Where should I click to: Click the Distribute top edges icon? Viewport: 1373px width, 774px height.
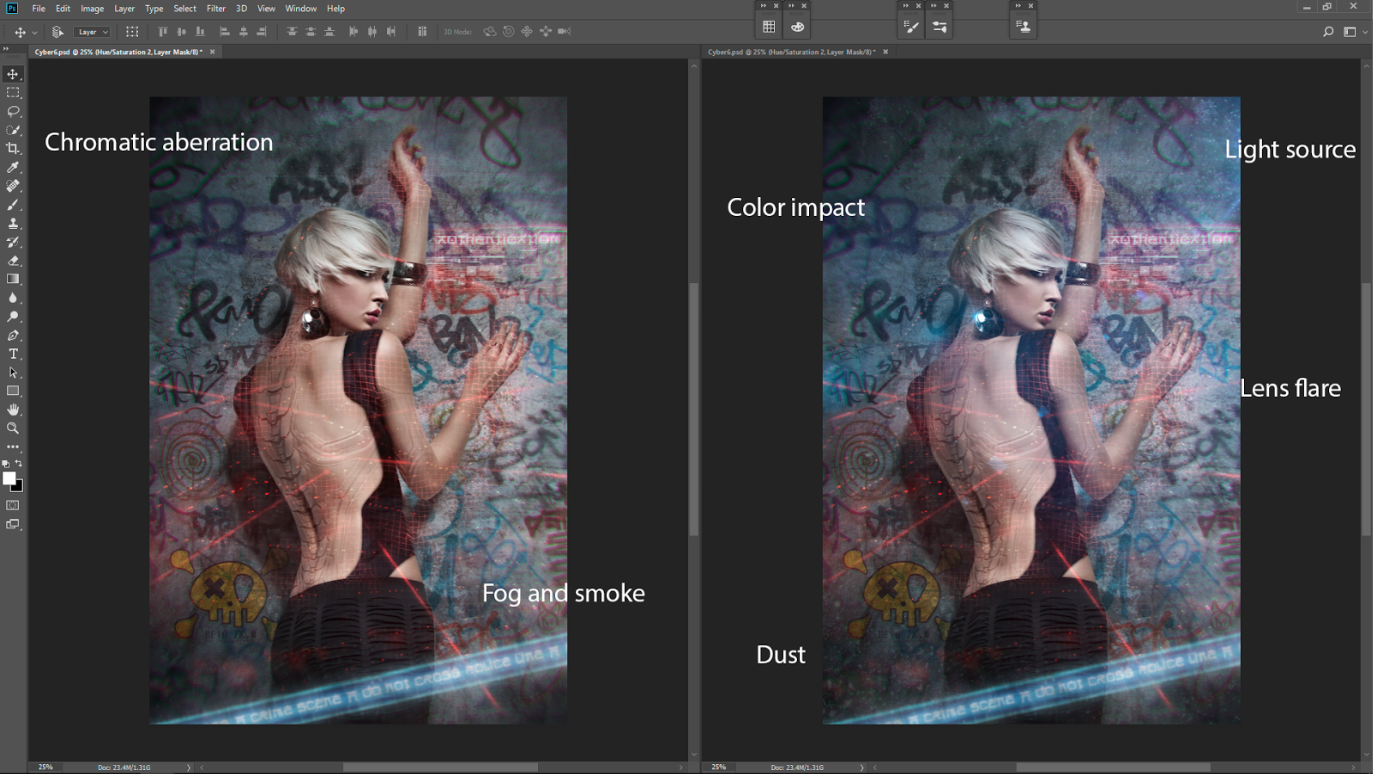tap(292, 32)
